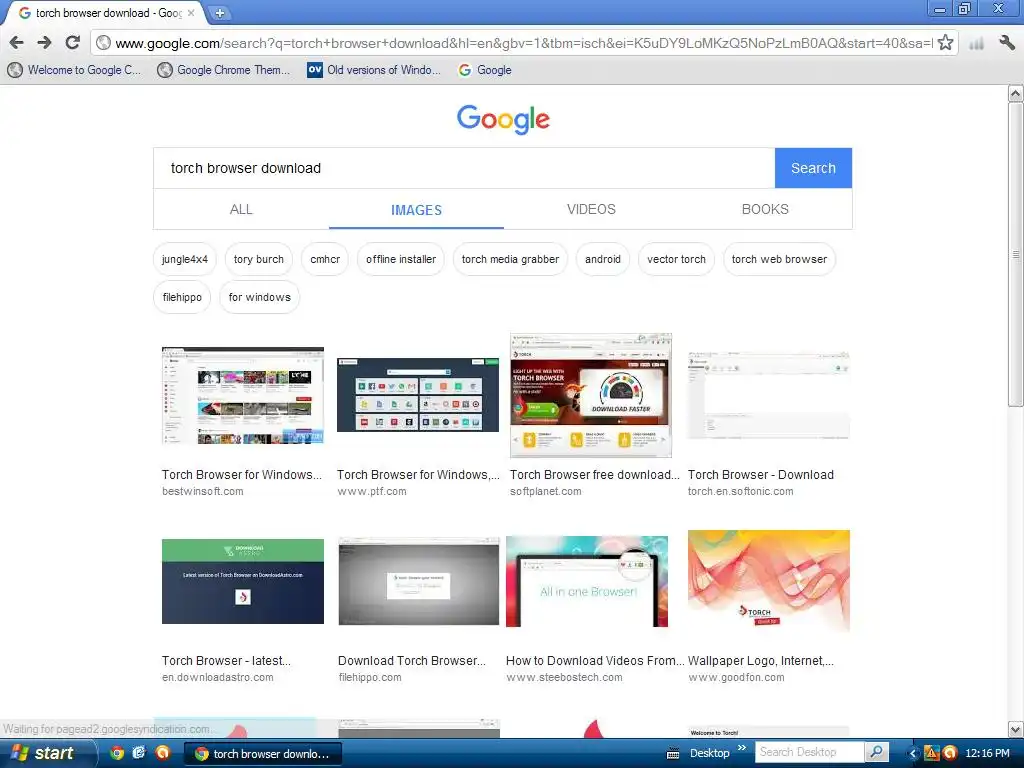Switch to the BOOKS tab
This screenshot has width=1024, height=768.
[x=765, y=210]
